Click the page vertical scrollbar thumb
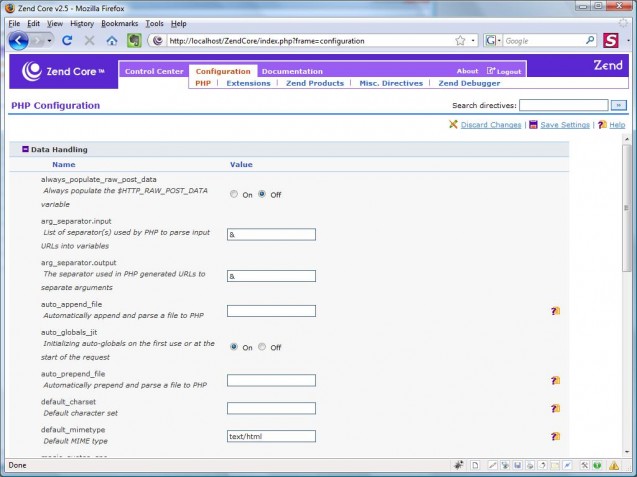Image resolution: width=637 pixels, height=477 pixels. (626, 207)
